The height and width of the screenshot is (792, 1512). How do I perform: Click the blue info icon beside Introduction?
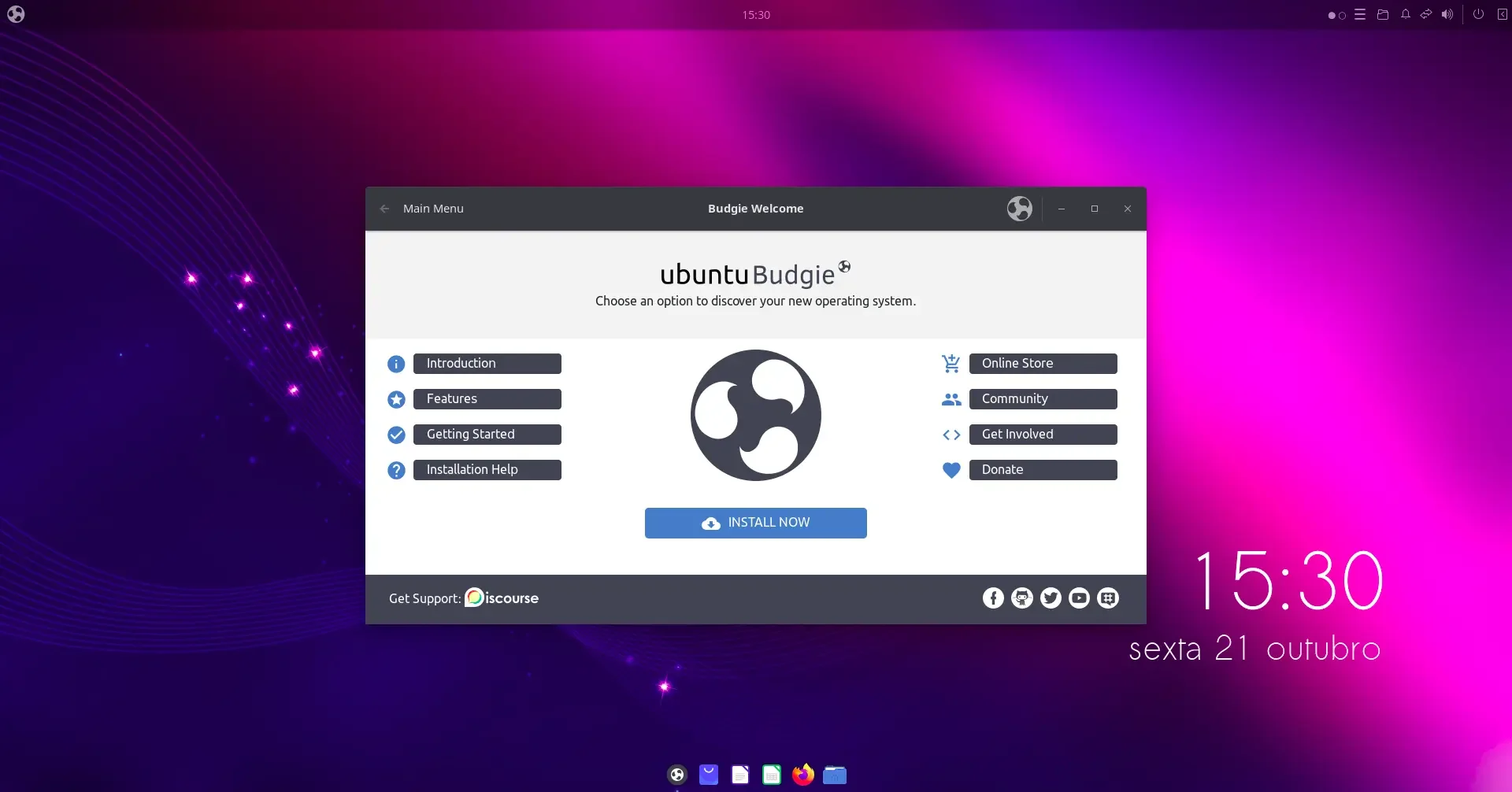[396, 364]
